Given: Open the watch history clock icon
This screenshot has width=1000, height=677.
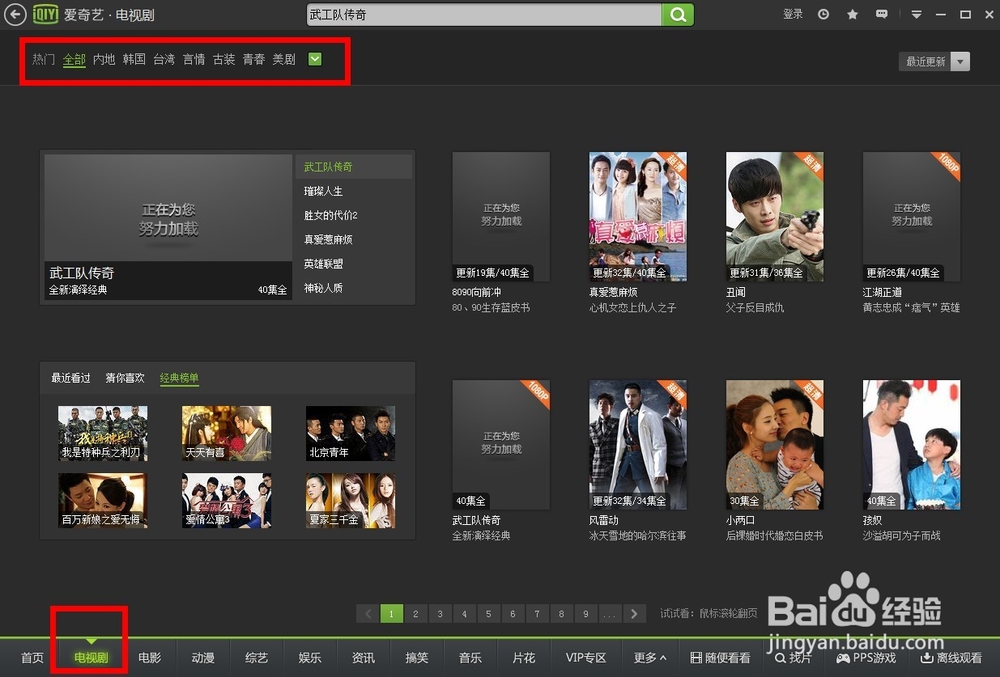Looking at the screenshot, I should click(x=823, y=14).
